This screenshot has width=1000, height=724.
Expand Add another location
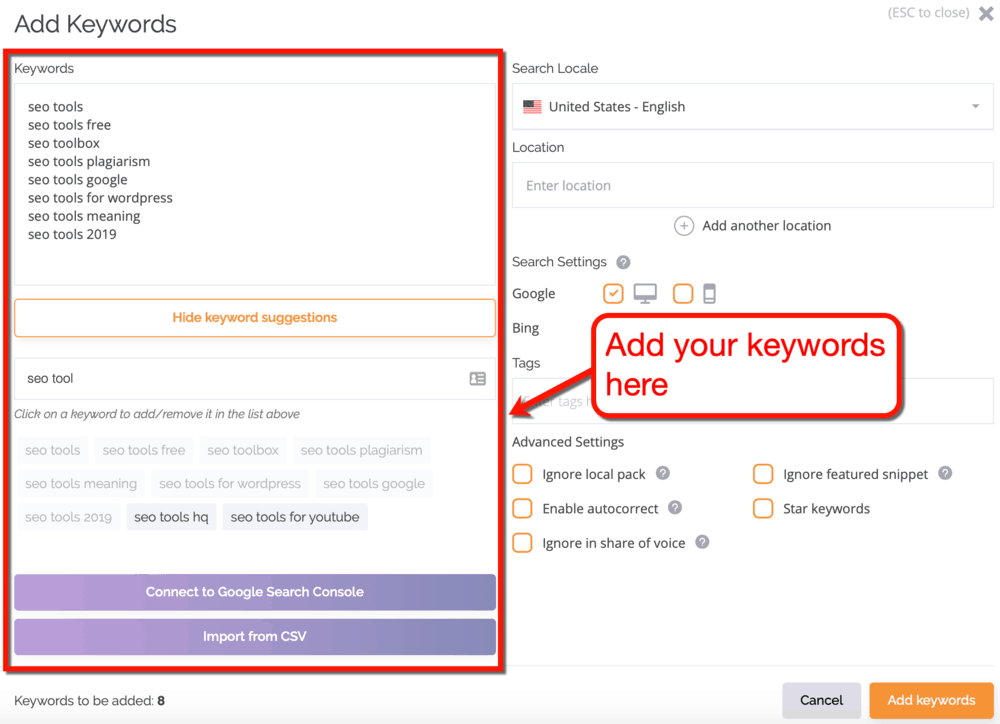[752, 225]
